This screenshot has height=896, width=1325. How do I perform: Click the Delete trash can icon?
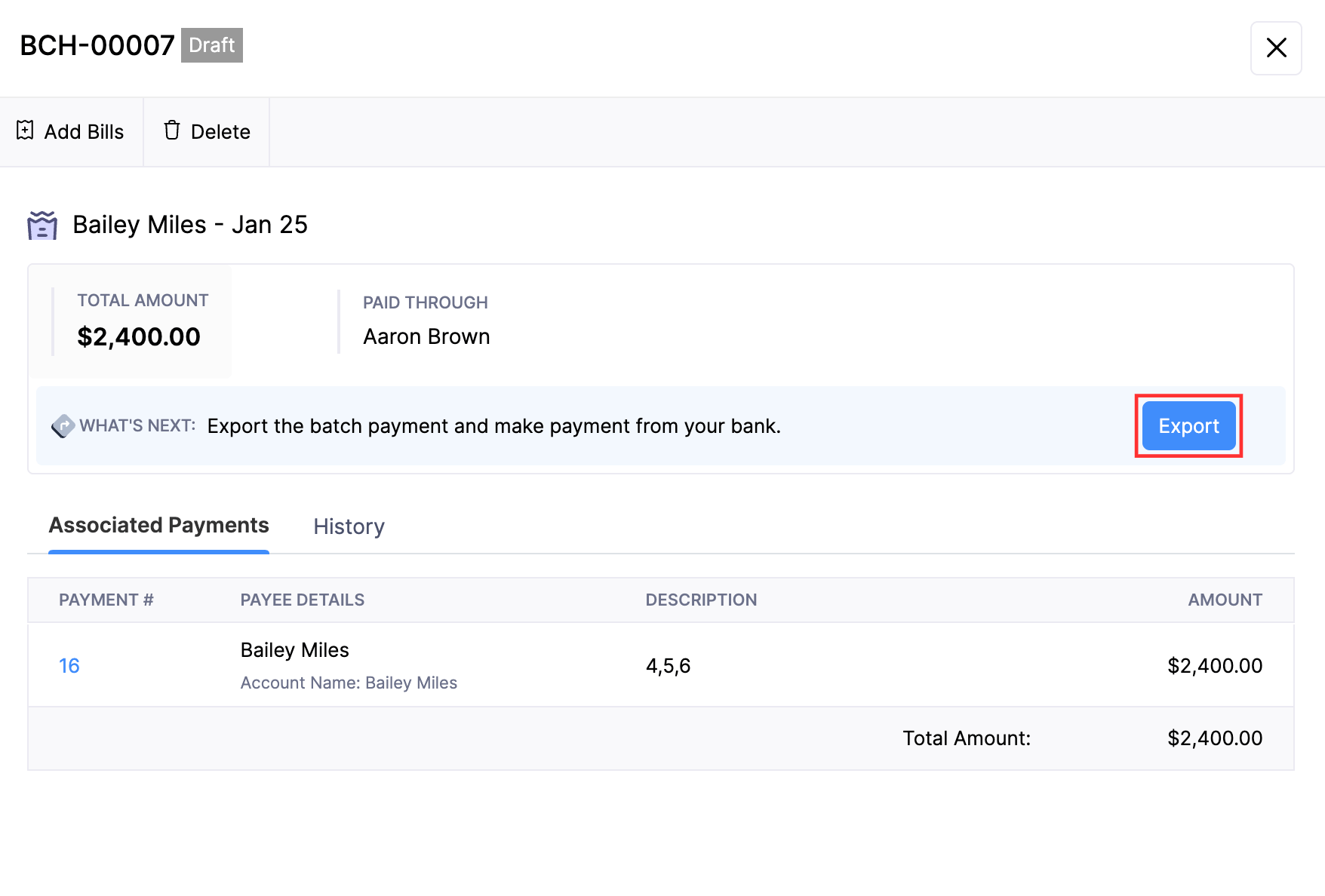point(172,130)
